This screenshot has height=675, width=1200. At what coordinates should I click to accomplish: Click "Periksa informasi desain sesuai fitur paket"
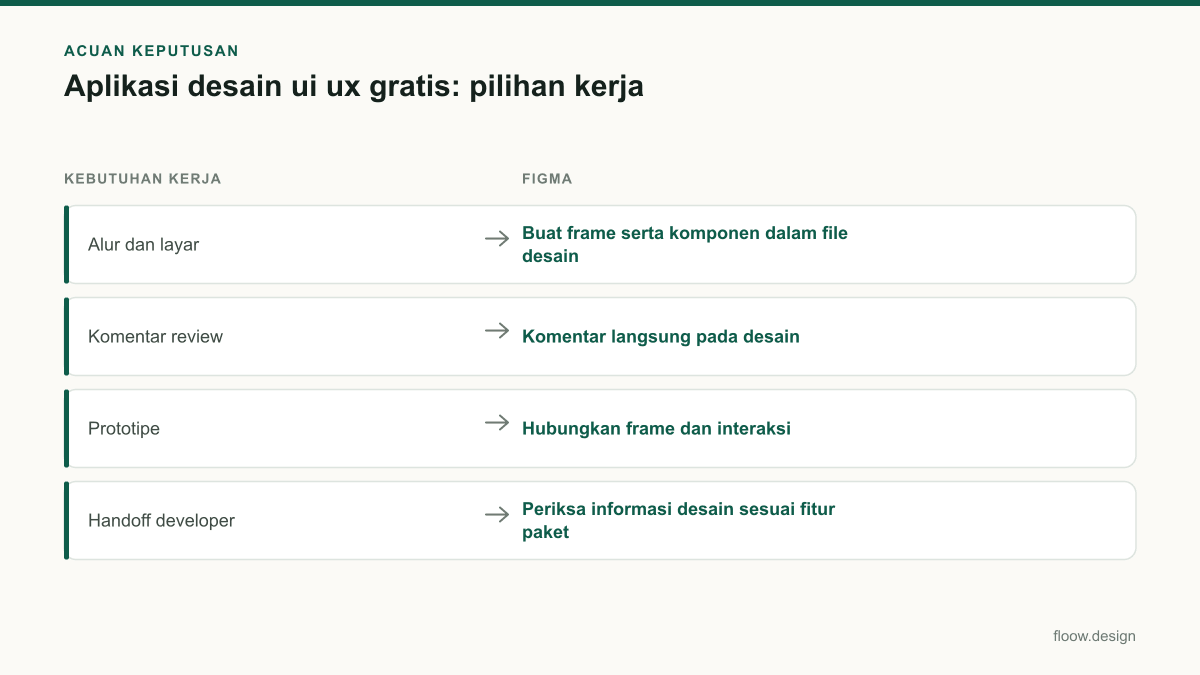[x=678, y=521]
